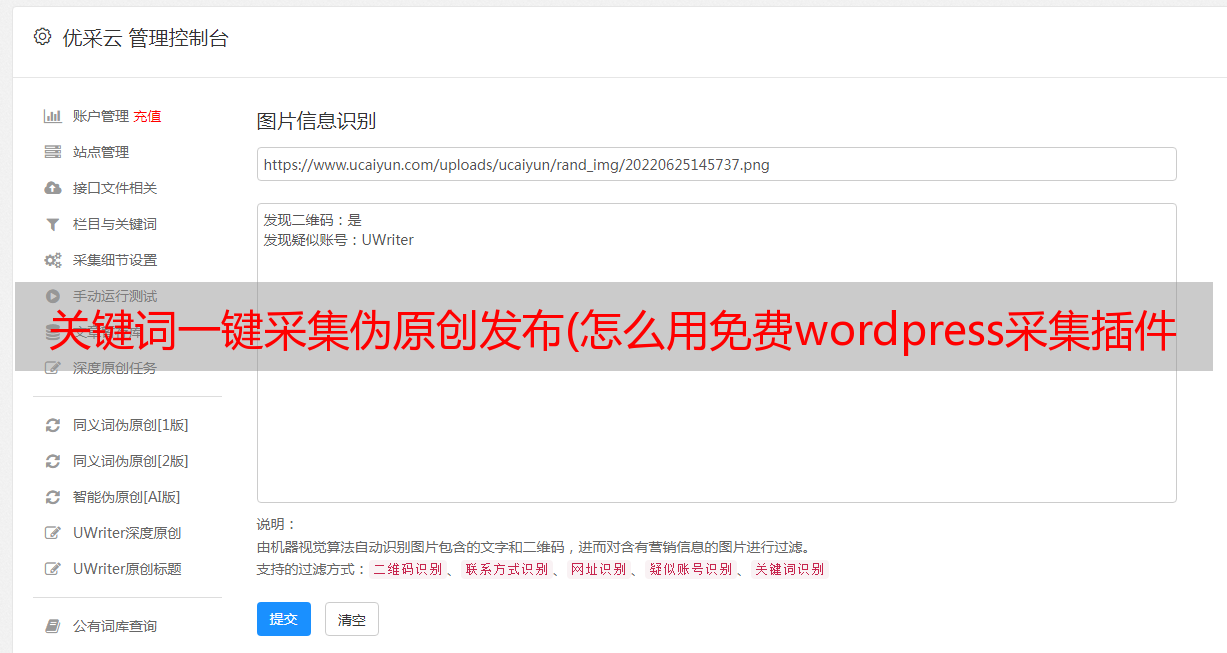Select 手动运行测试 menu item
Image resolution: width=1227 pixels, height=653 pixels.
tap(115, 296)
